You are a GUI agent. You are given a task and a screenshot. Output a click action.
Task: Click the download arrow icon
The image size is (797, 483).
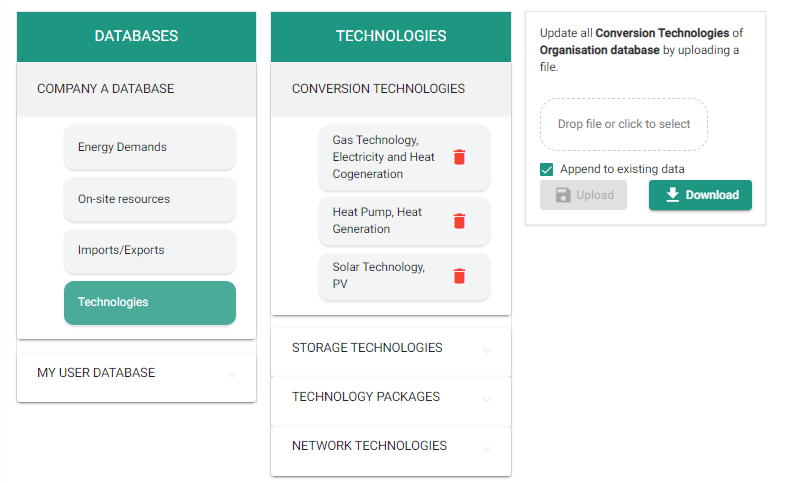pyautogui.click(x=673, y=195)
